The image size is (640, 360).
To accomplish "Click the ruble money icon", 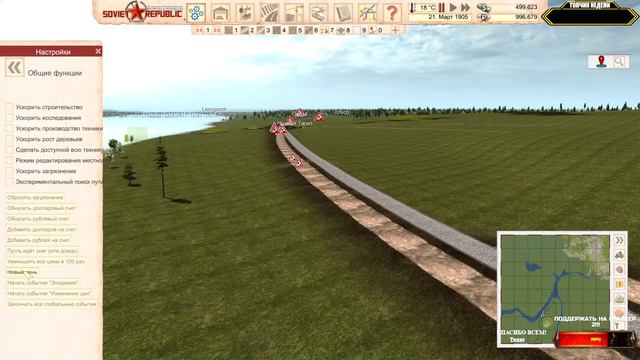I will 483,17.
